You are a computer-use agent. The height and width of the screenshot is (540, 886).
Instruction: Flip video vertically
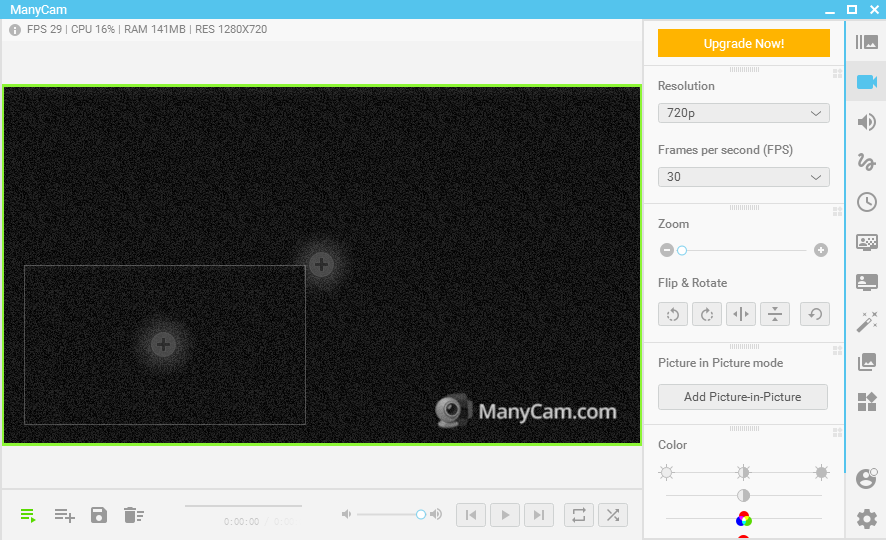click(x=775, y=314)
